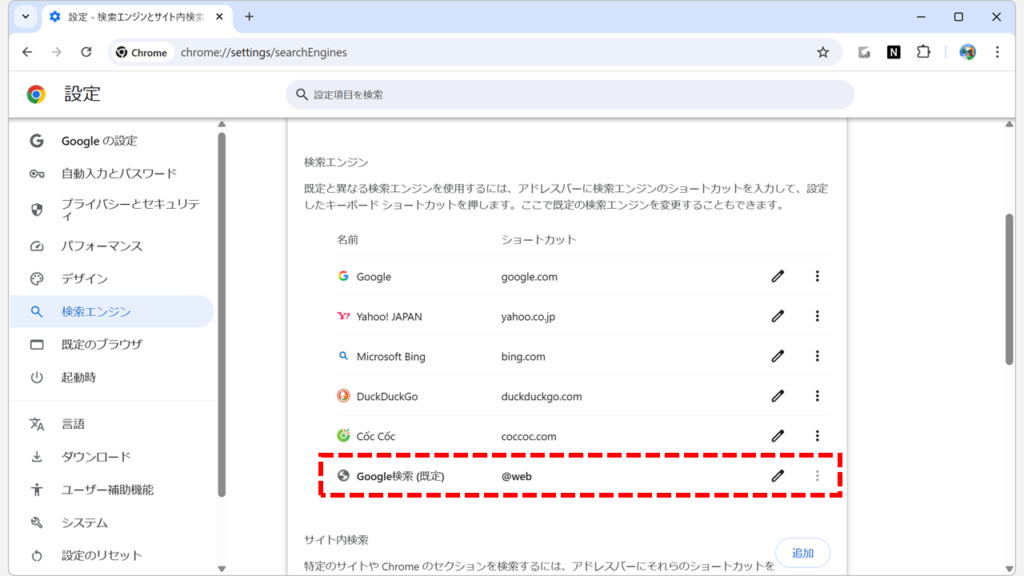Open the tab search dropdown arrow
Image resolution: width=1024 pixels, height=576 pixels.
point(25,17)
